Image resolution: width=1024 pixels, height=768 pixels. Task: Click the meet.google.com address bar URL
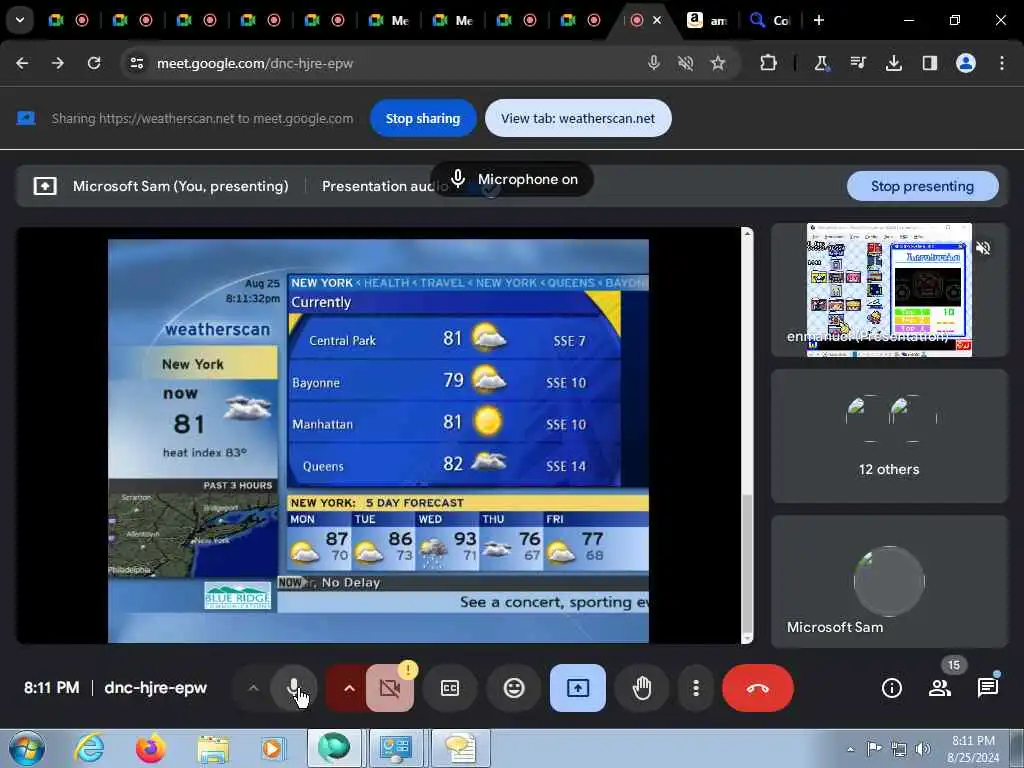[x=255, y=63]
